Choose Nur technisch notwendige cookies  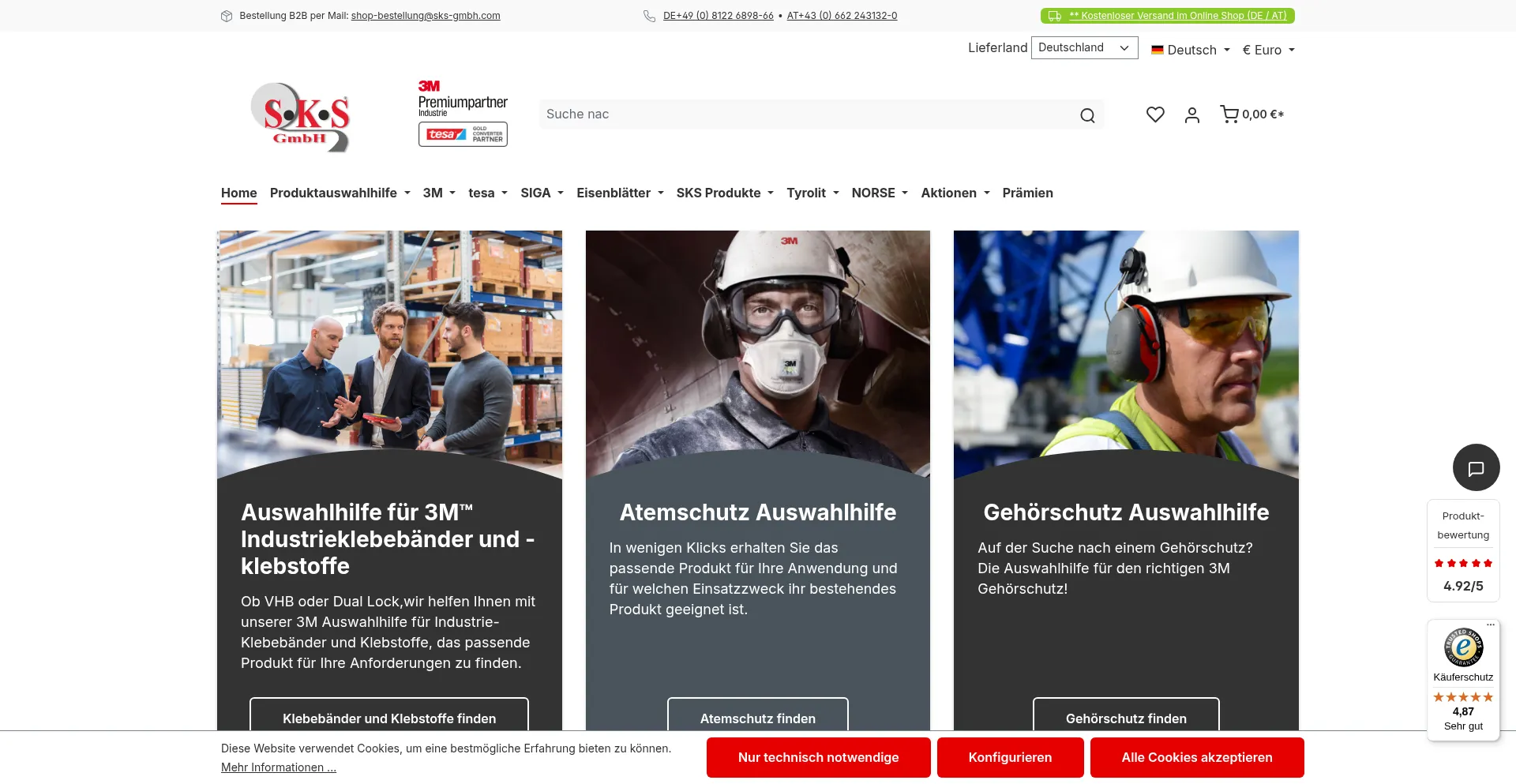818,757
